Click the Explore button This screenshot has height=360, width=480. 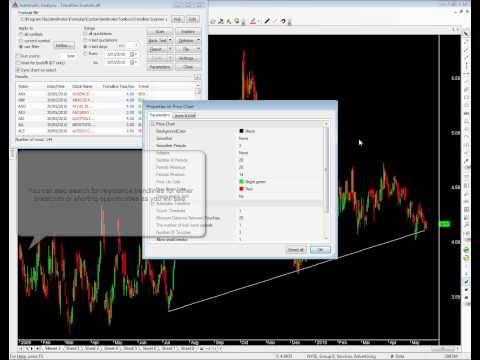point(188,32)
